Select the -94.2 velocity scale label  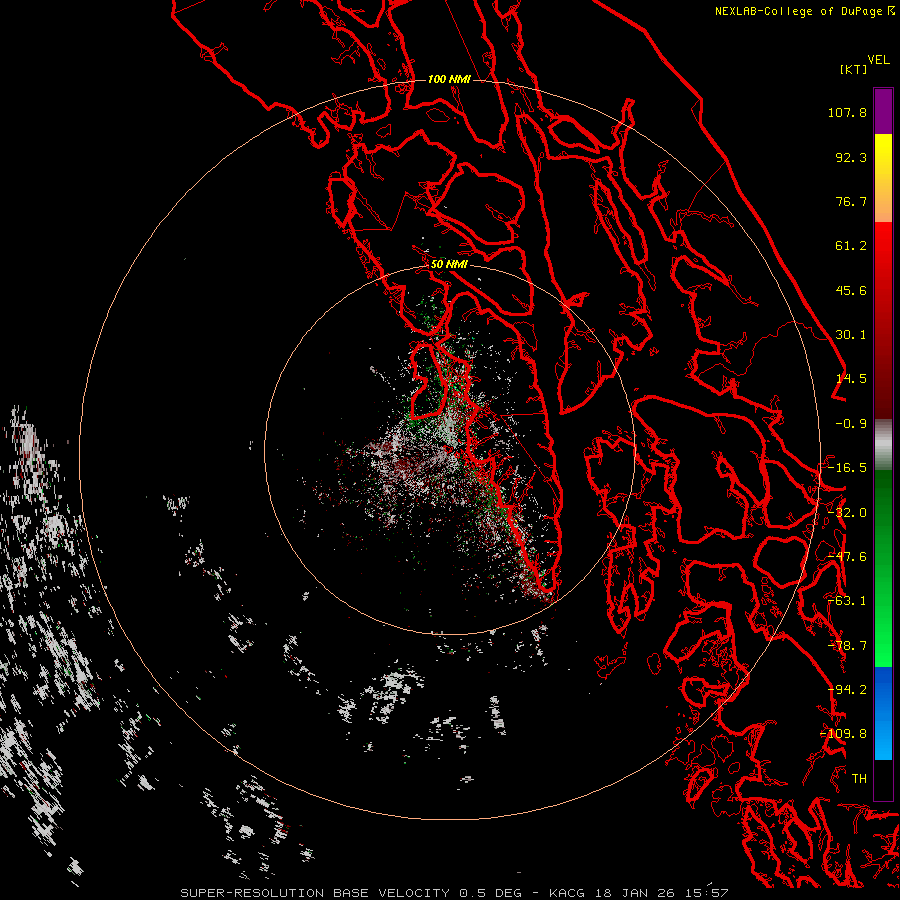[x=847, y=690]
